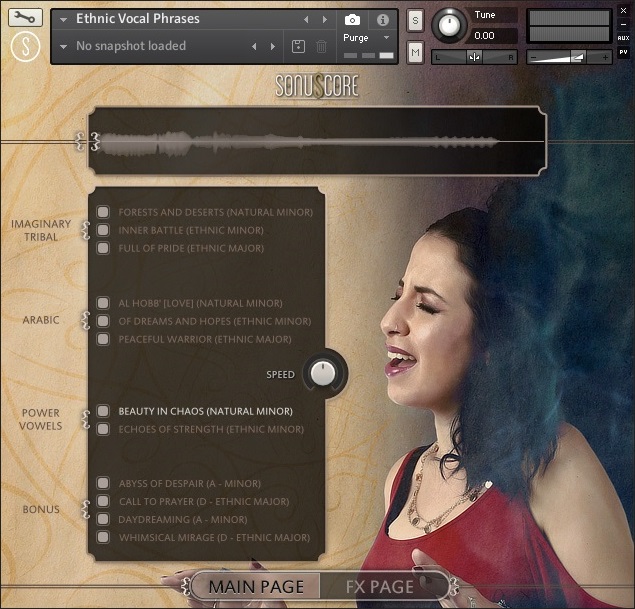Switch to the FX PAGE tab
635x609 pixels.
click(x=380, y=586)
